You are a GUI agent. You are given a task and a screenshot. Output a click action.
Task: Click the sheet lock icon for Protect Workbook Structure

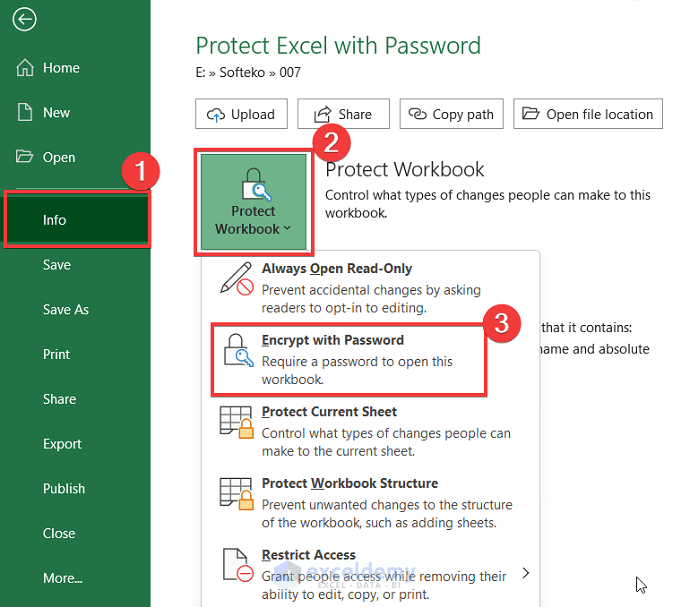(237, 494)
